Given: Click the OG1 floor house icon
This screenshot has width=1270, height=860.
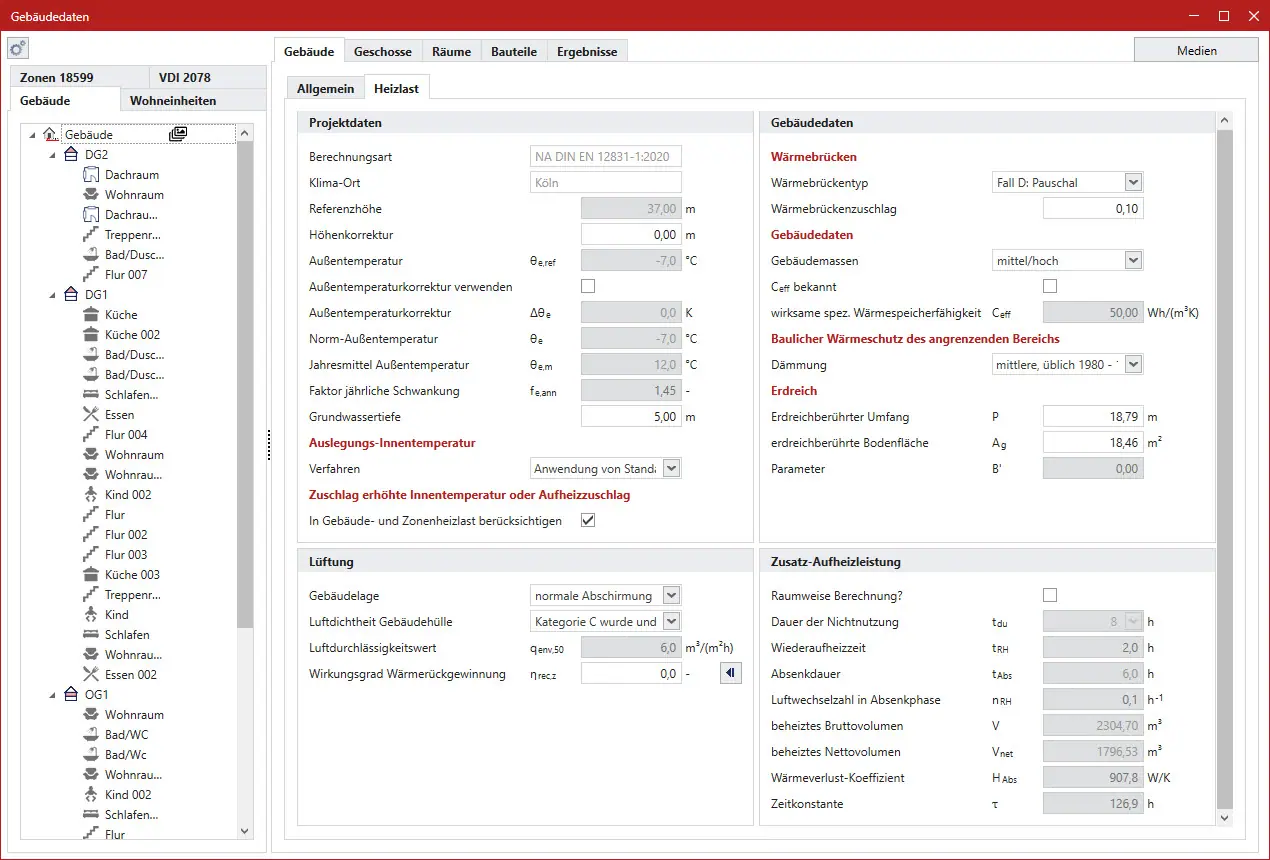Looking at the screenshot, I should pyautogui.click(x=71, y=695).
